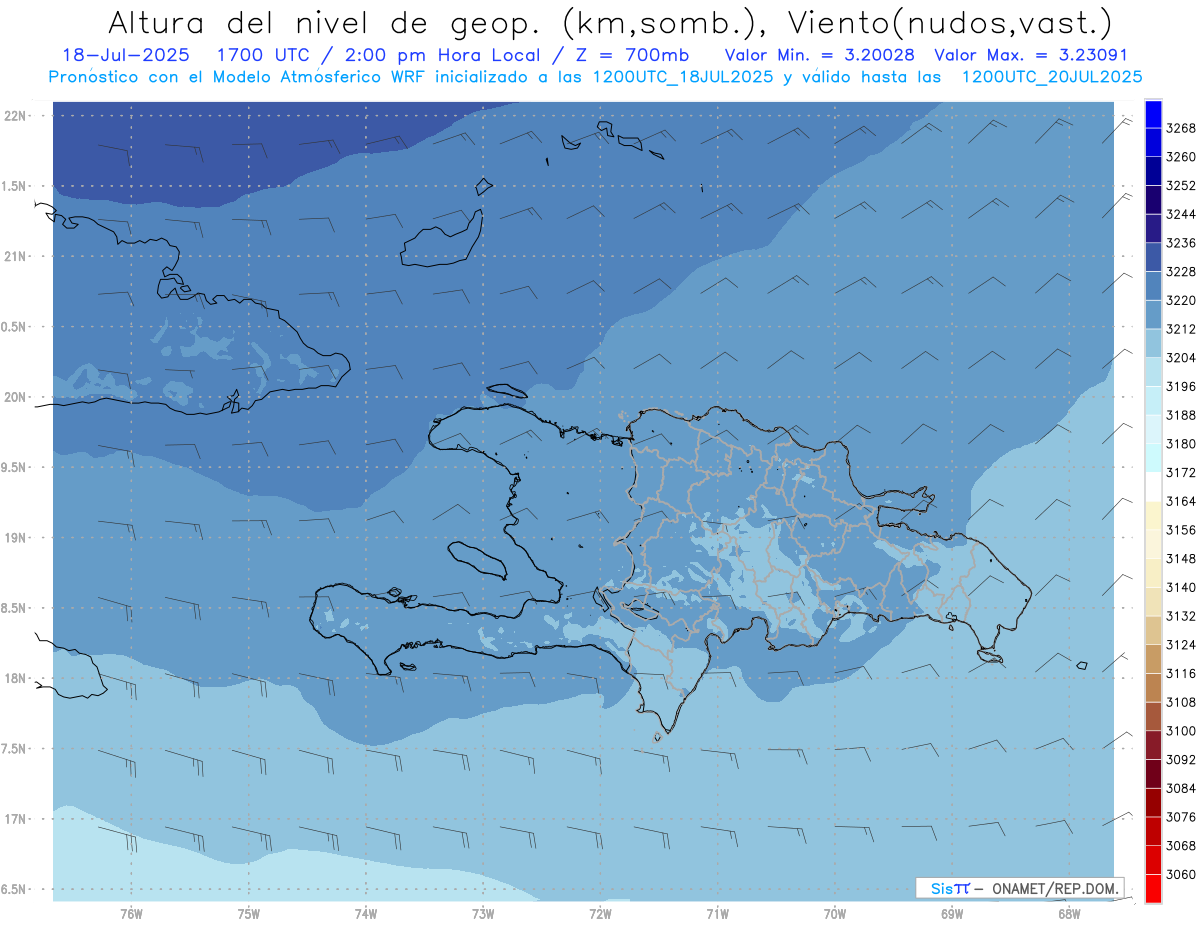Click the legend swatch between 3212 and 3204
Image resolution: width=1200 pixels, height=927 pixels.
[x=1152, y=343]
